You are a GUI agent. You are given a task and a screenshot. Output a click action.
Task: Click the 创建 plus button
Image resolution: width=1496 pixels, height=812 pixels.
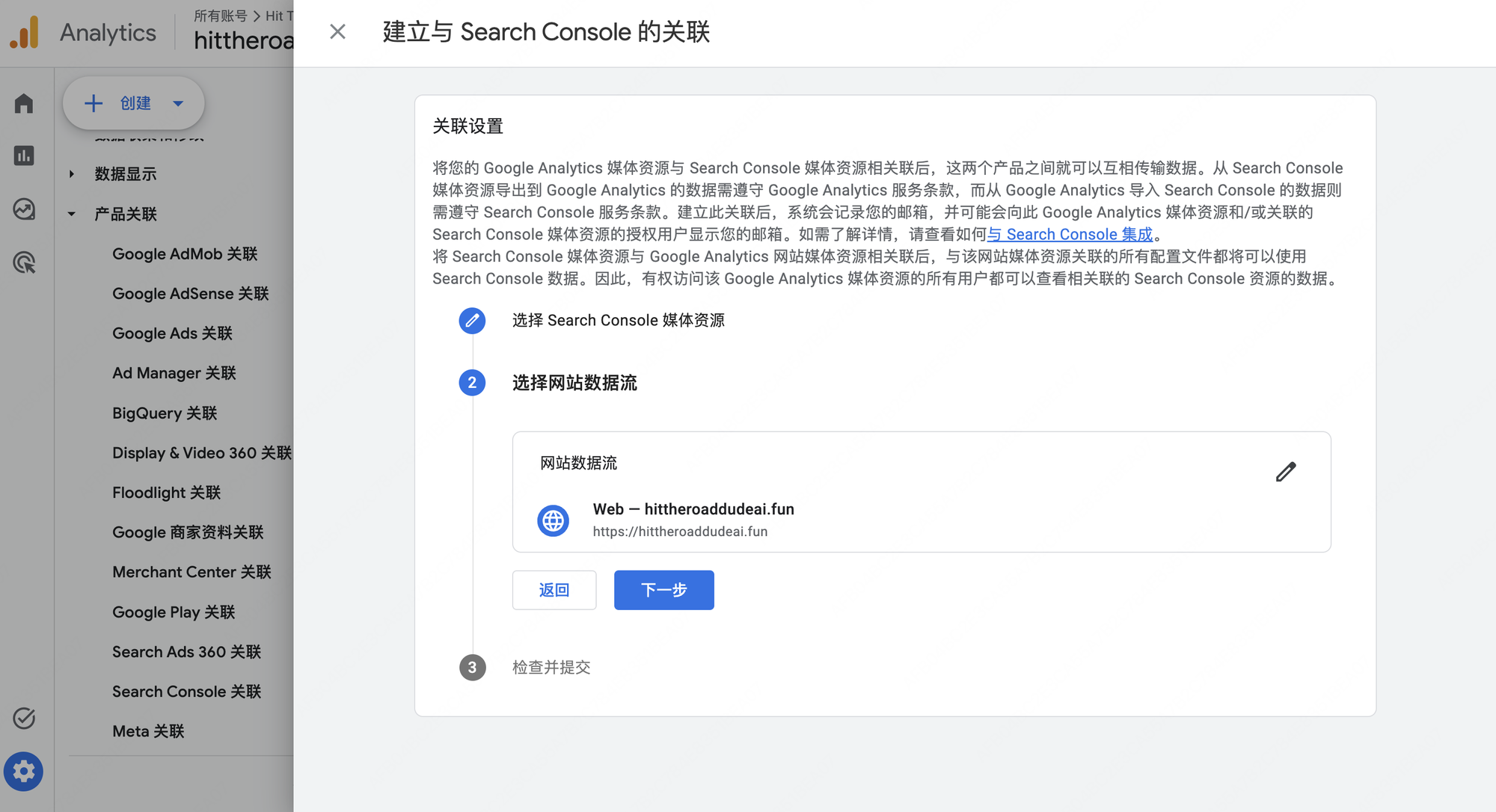133,103
